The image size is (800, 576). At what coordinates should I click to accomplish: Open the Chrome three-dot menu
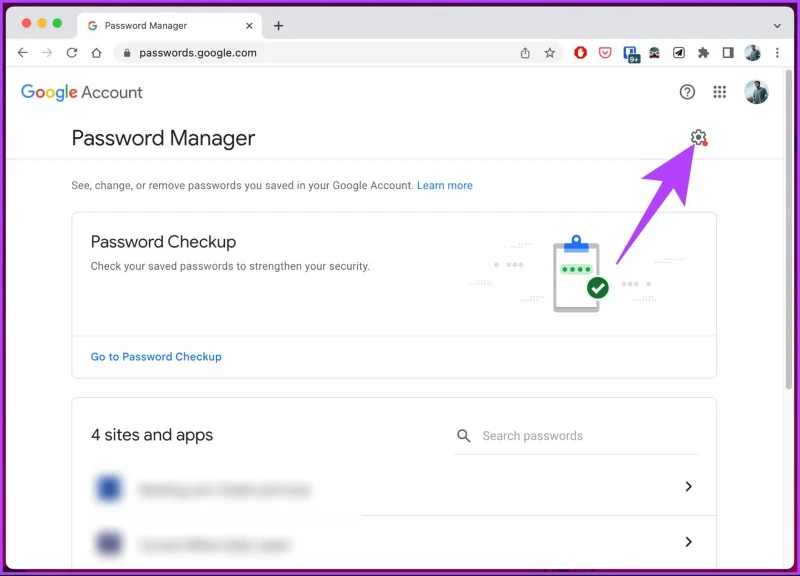point(777,53)
